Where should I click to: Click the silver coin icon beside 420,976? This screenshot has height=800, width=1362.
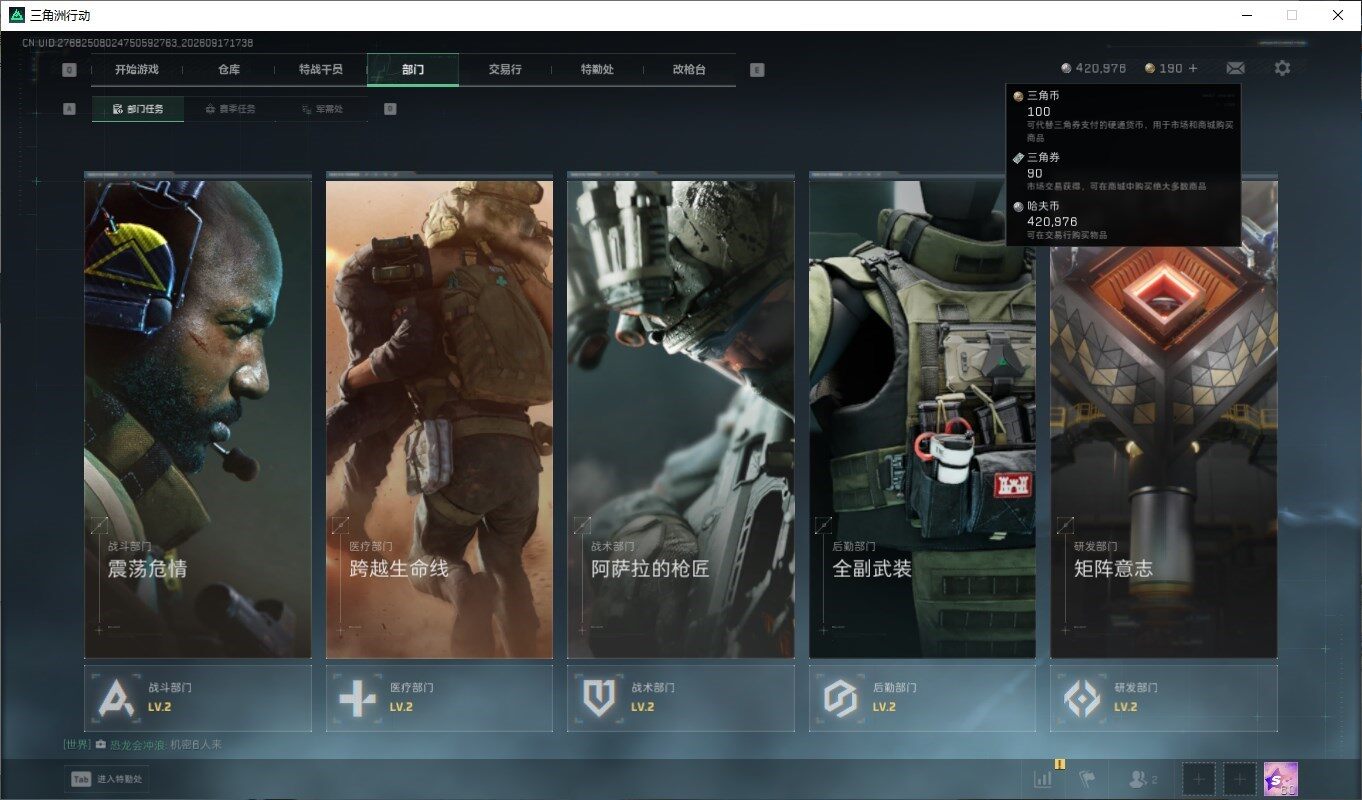click(x=1066, y=68)
